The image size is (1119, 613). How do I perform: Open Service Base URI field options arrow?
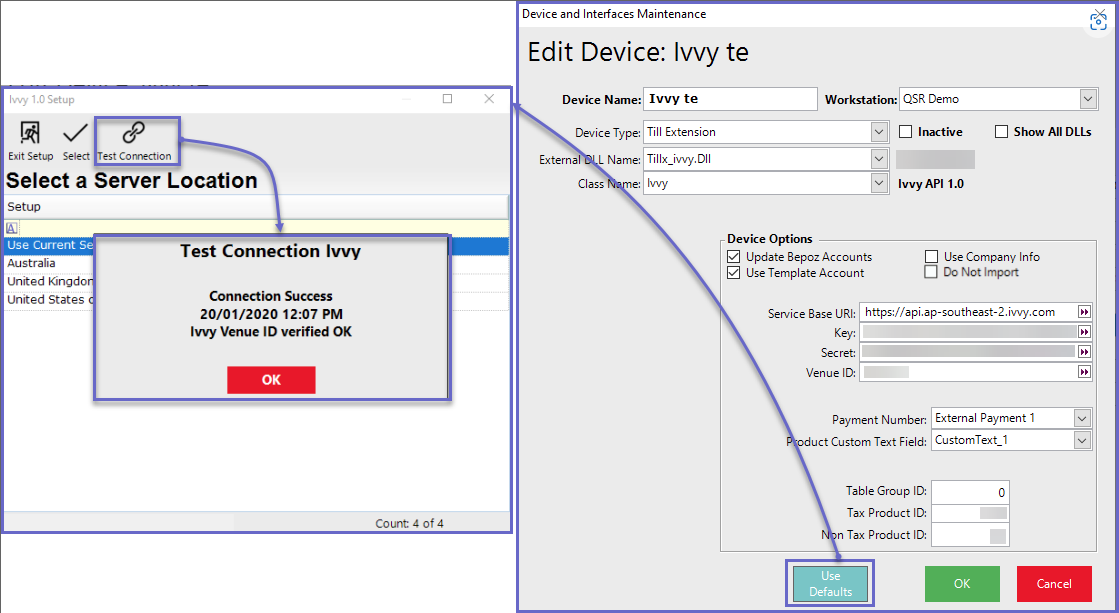[1084, 312]
